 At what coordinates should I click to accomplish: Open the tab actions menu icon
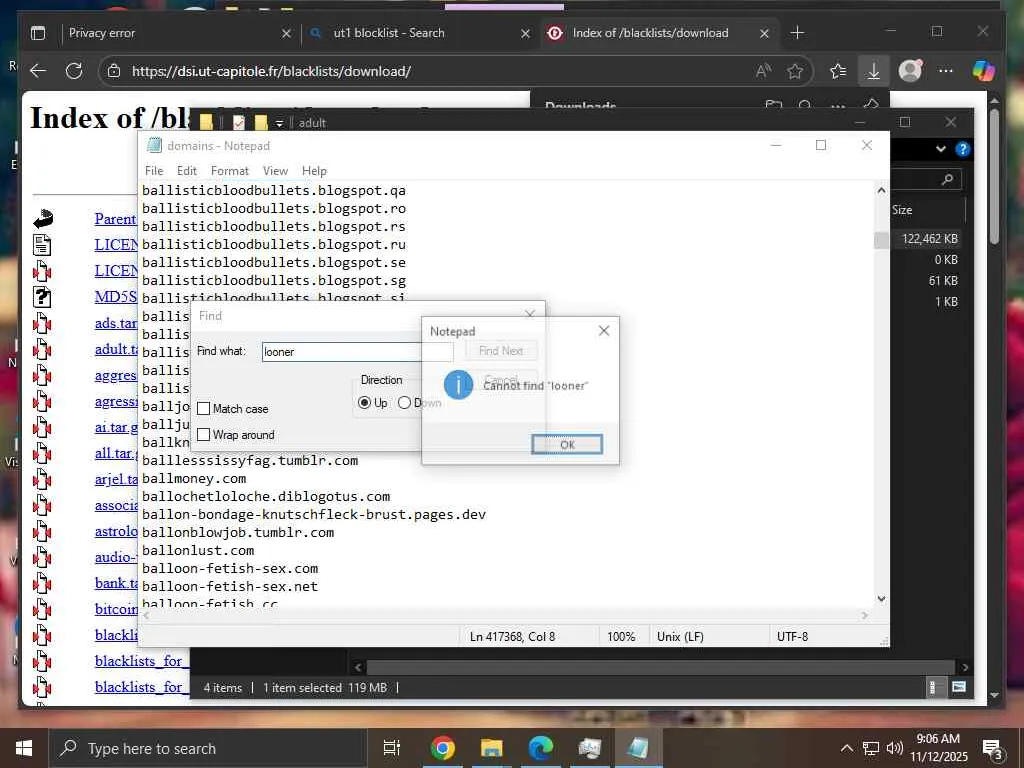pyautogui.click(x=39, y=33)
